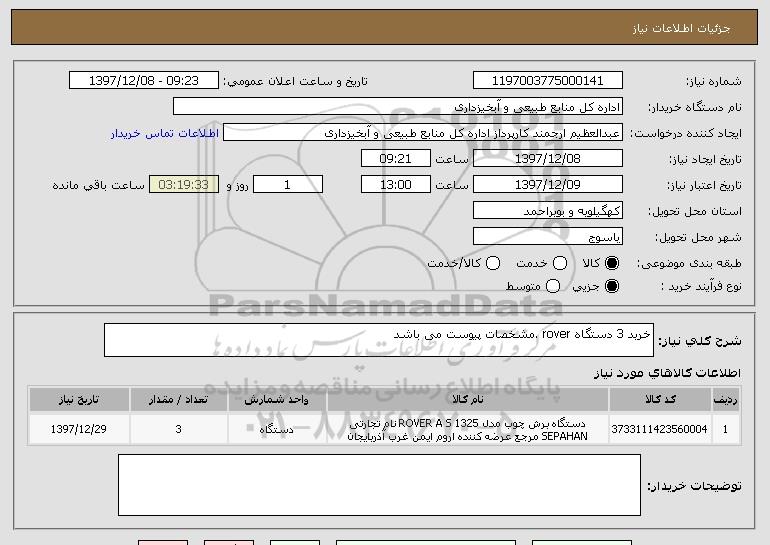Select the کالا radio button
The height and width of the screenshot is (545, 770).
click(x=613, y=263)
